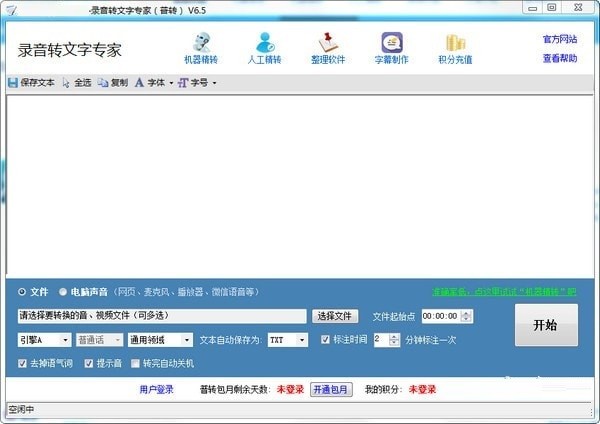This screenshot has height=424, width=600.
Task: Click the 积分充值 label text
Action: 455,60
